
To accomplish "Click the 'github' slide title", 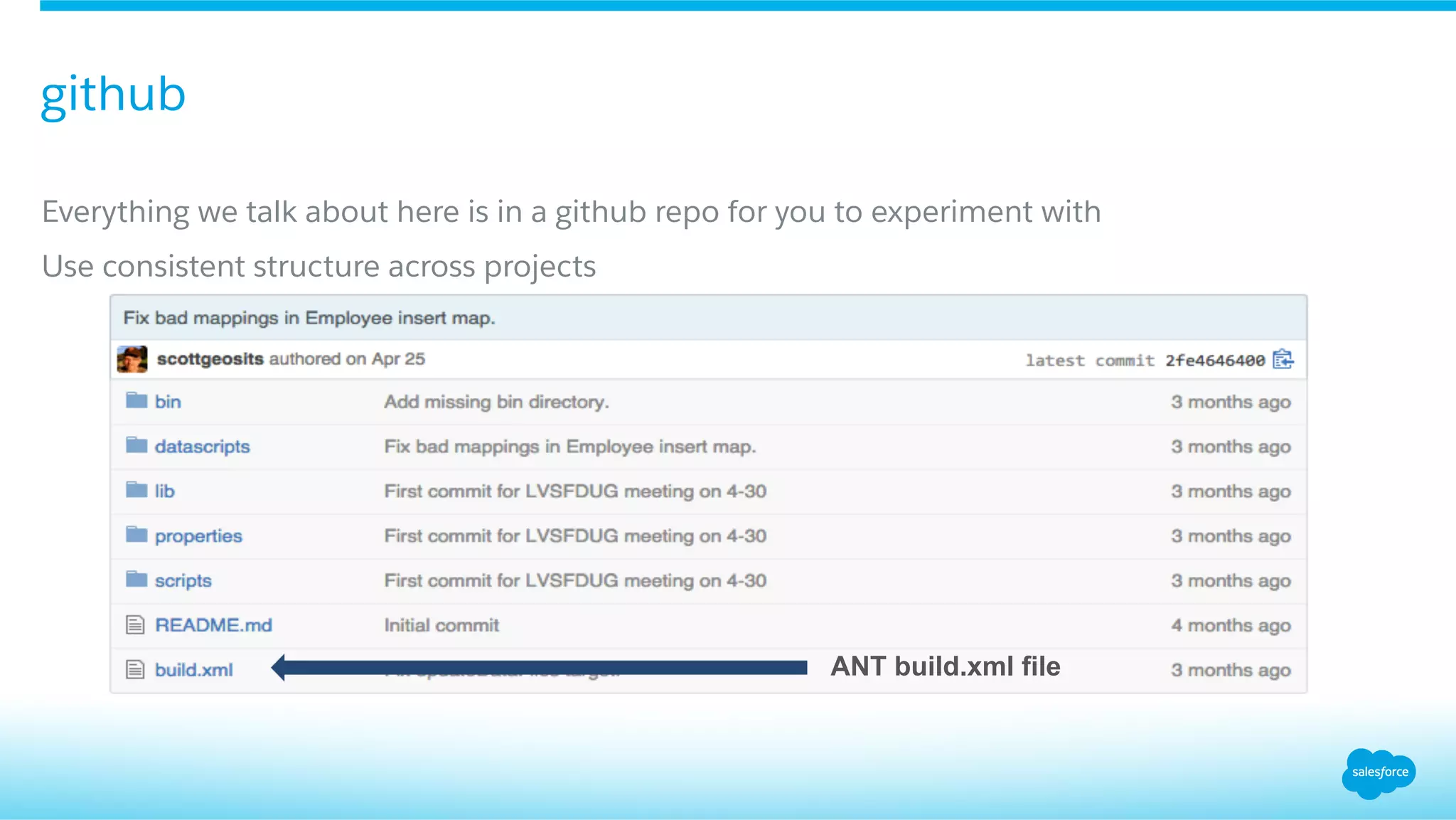I will pyautogui.click(x=113, y=95).
